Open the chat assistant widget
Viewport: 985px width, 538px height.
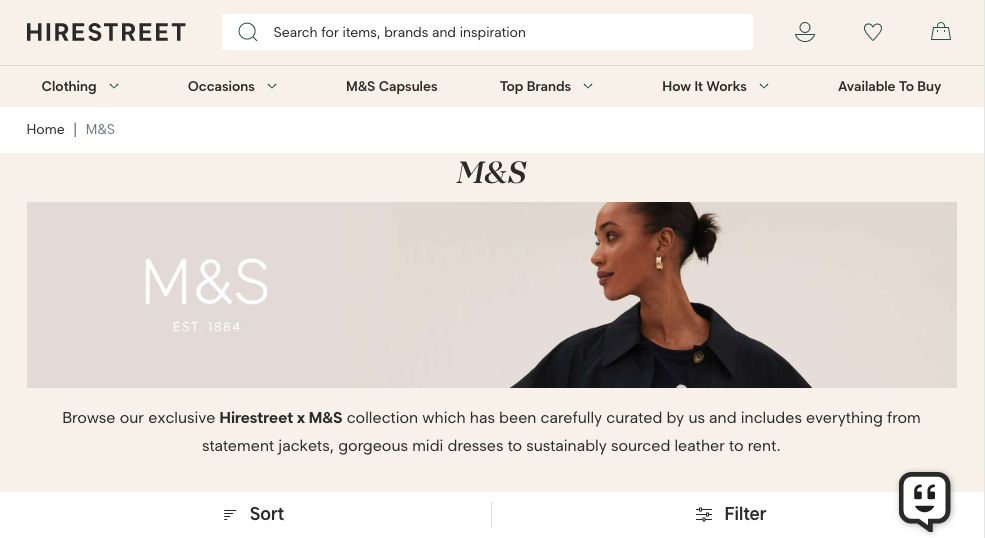click(x=924, y=501)
